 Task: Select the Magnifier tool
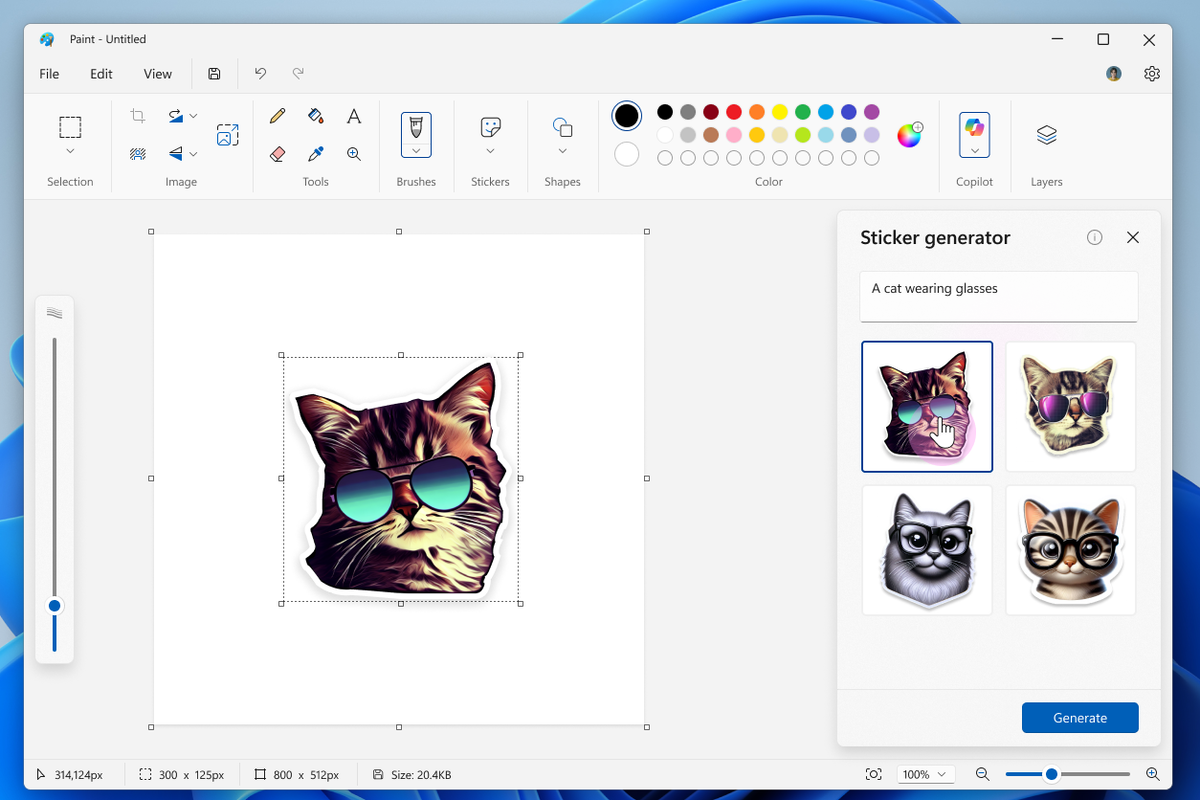354,154
